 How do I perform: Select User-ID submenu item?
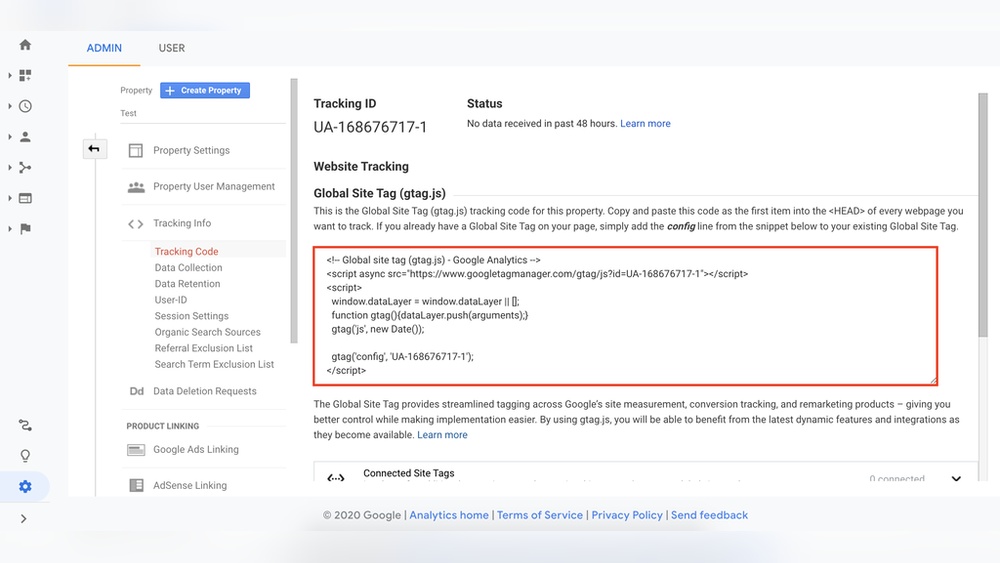[170, 300]
